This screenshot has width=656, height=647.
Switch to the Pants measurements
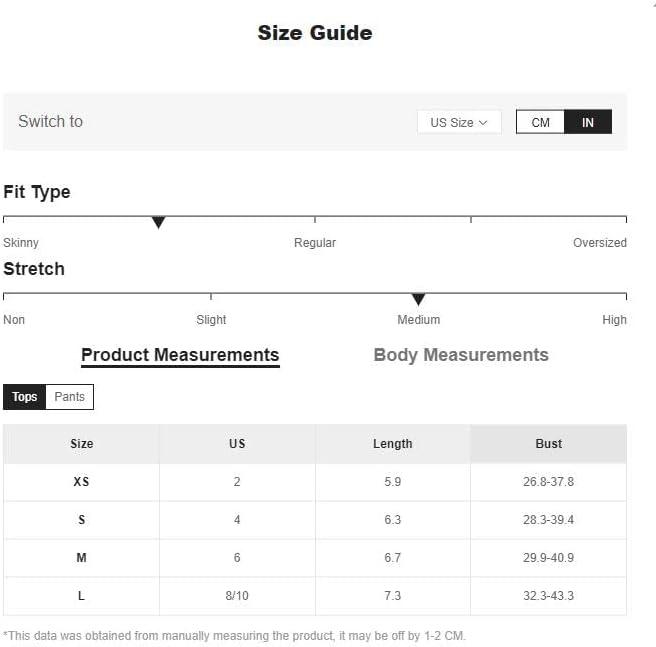pyautogui.click(x=69, y=396)
